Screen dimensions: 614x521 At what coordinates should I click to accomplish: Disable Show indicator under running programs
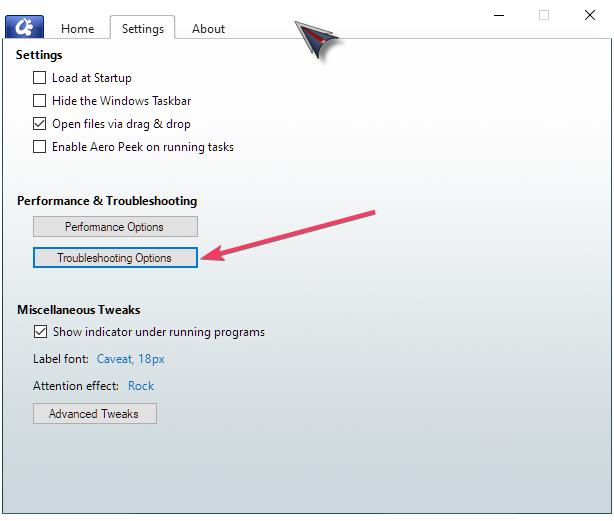(40, 332)
